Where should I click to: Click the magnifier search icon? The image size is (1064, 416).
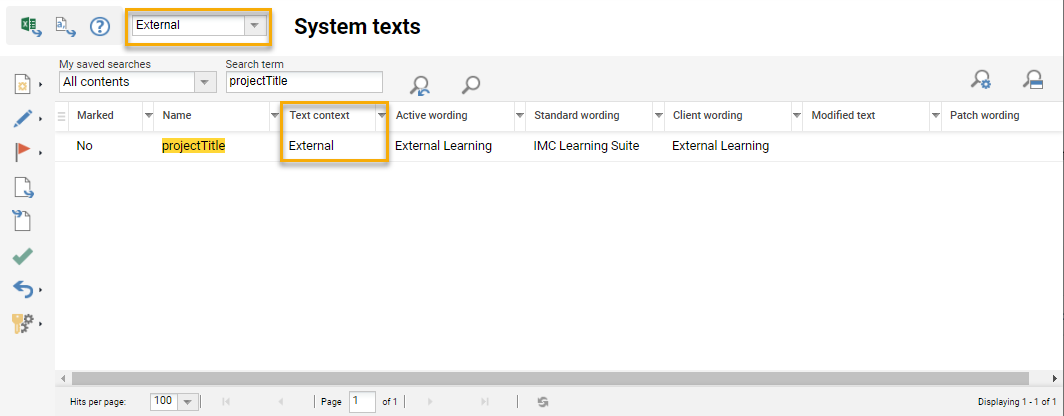point(471,85)
